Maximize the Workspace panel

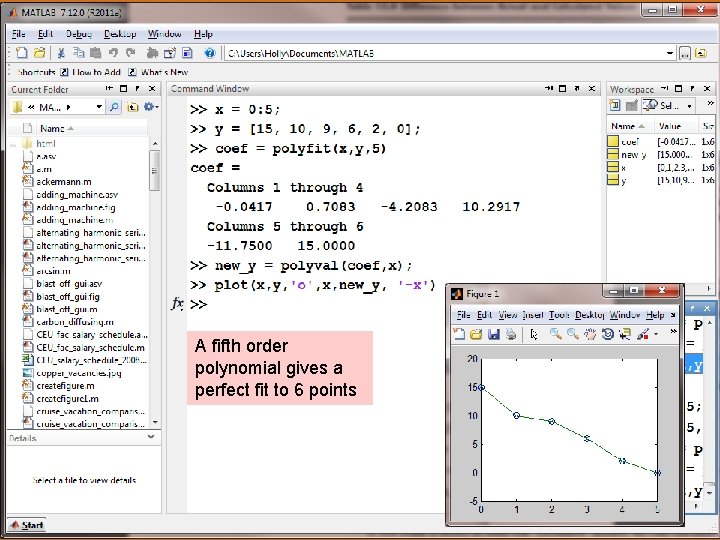tap(679, 89)
